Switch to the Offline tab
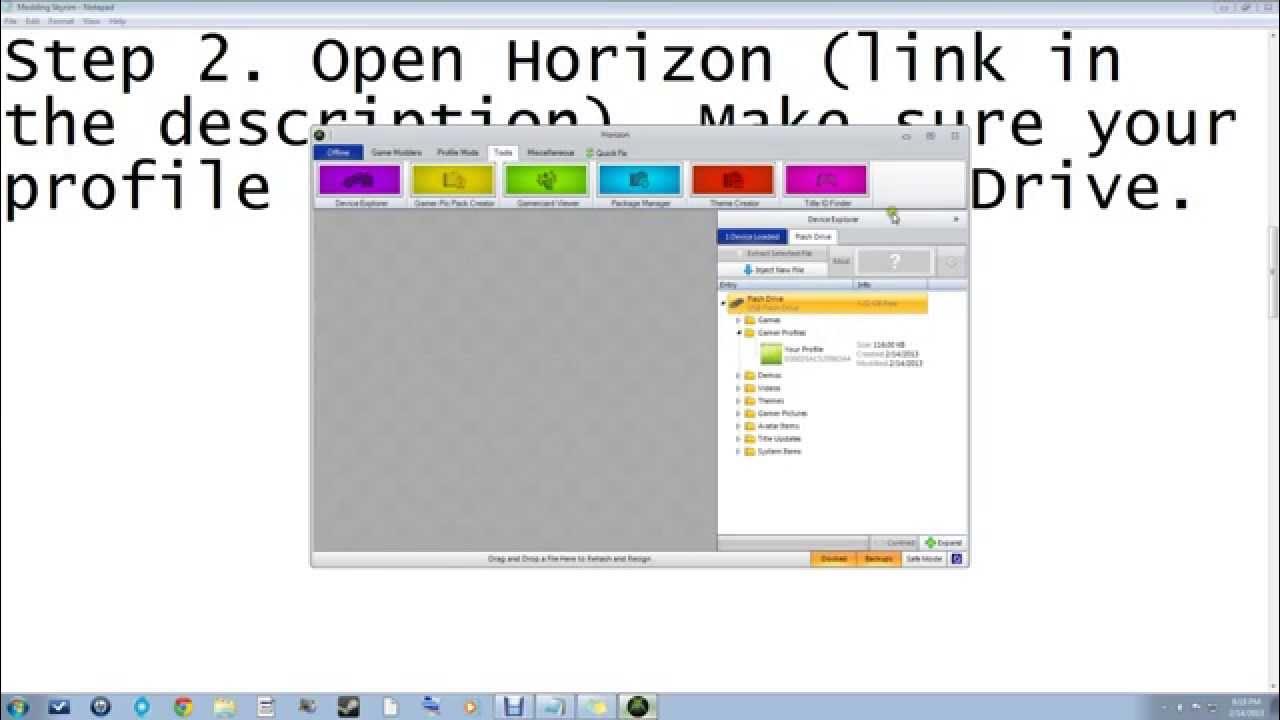Viewport: 1280px width, 720px height. coord(338,153)
